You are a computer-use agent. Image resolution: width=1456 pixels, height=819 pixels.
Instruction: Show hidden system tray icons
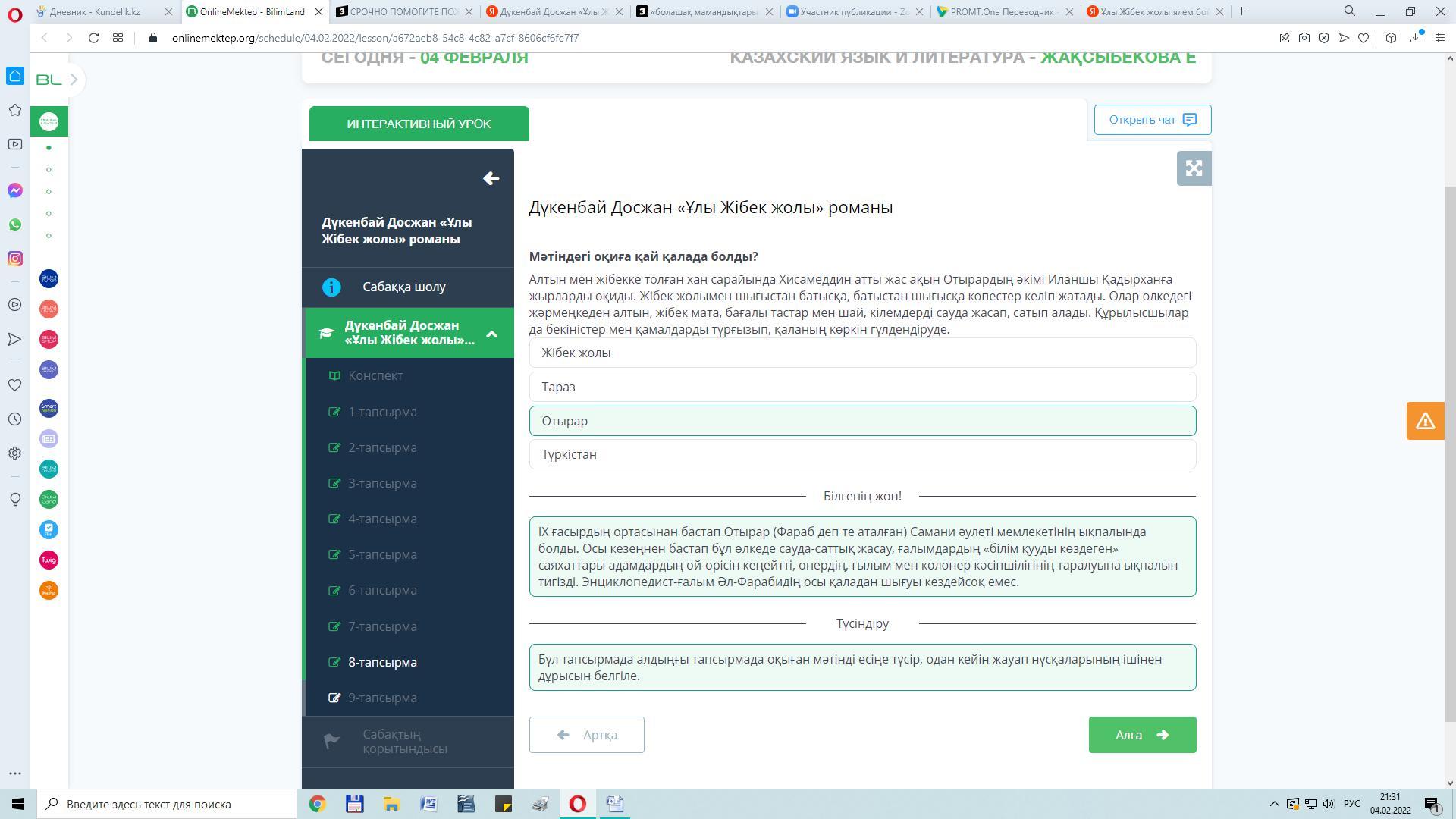click(x=1274, y=804)
